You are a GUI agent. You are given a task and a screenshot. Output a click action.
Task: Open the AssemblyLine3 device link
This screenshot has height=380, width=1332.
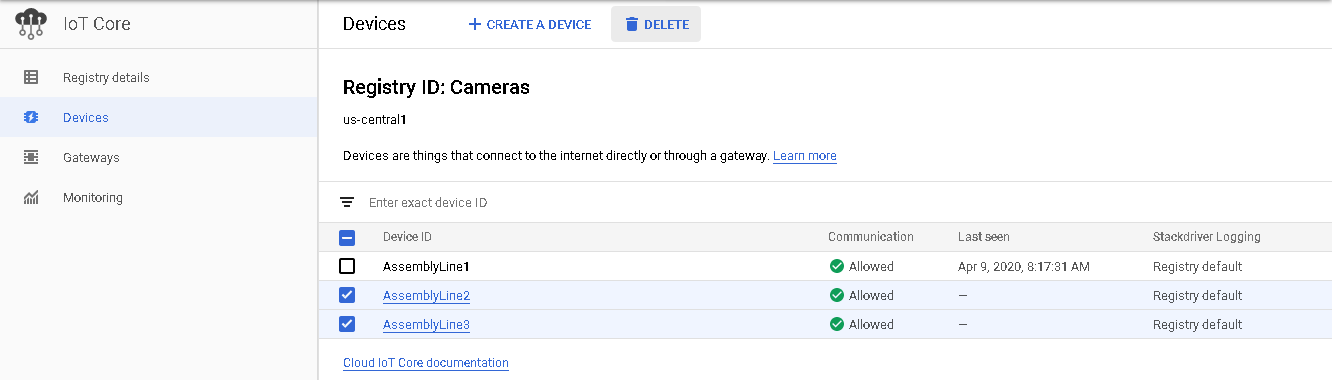[426, 325]
